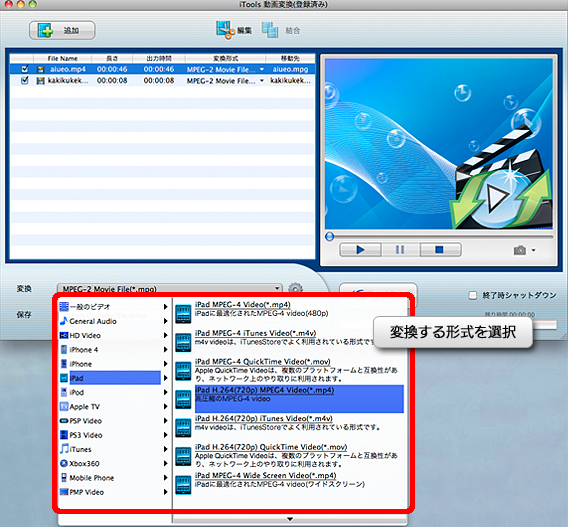Click the aiueo.mp4 file type icon
Screen dimensions: 568x530
pos(41,69)
